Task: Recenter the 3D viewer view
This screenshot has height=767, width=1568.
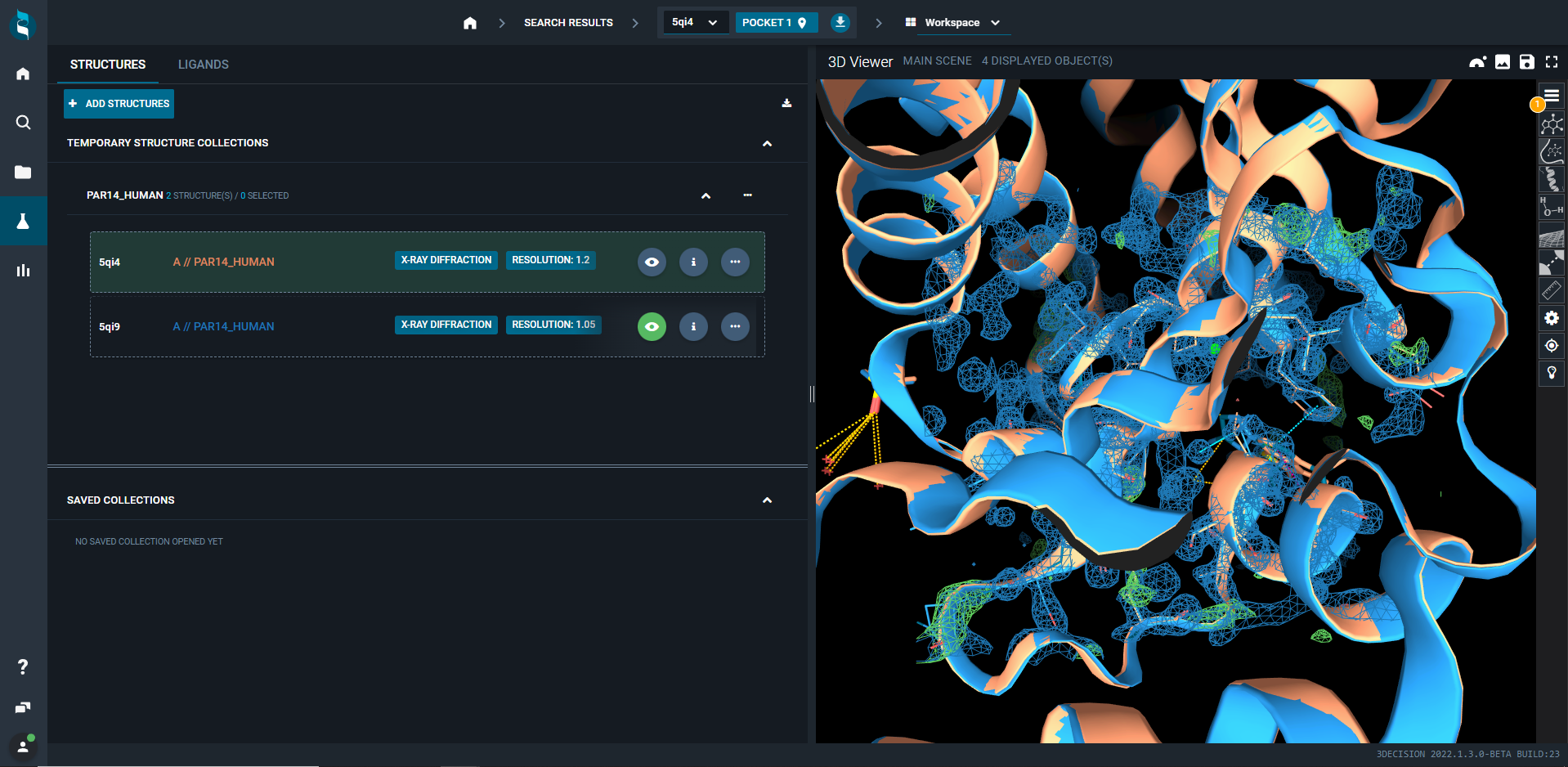Action: [x=1552, y=346]
